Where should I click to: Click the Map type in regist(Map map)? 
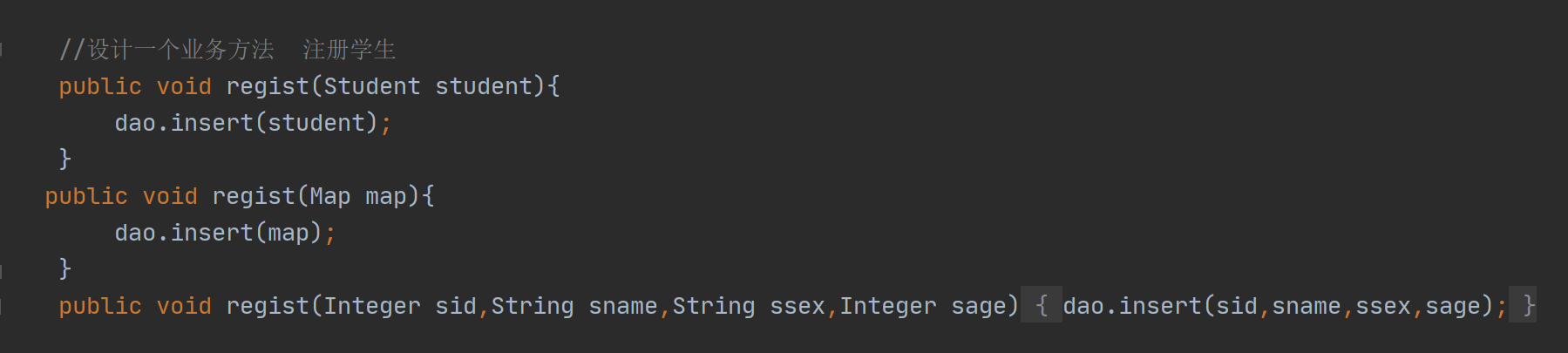tap(330, 197)
